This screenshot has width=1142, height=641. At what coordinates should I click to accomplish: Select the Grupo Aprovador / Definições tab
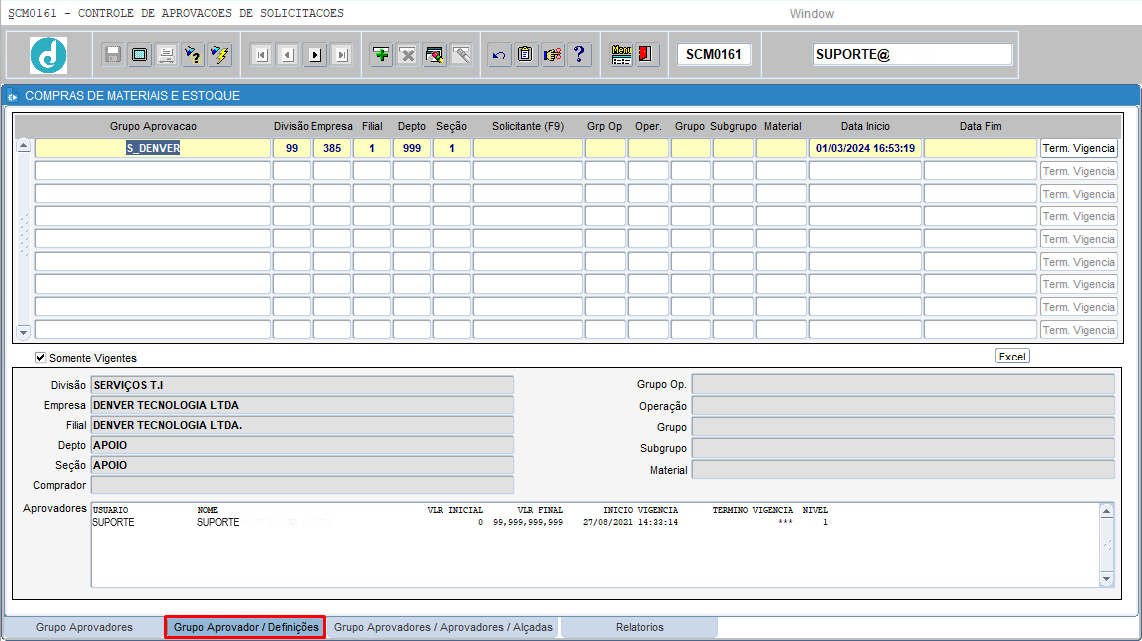pos(245,627)
